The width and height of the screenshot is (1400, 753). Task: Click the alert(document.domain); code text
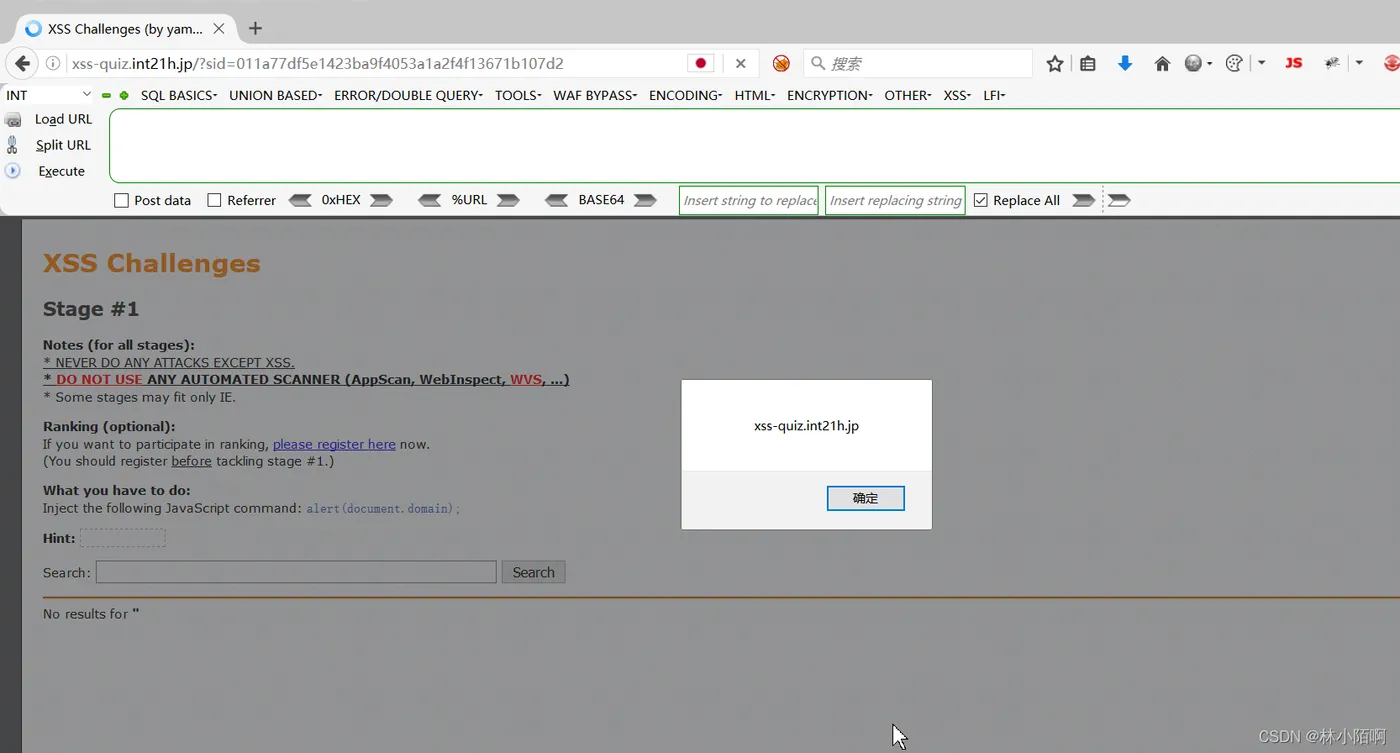pyautogui.click(x=383, y=508)
